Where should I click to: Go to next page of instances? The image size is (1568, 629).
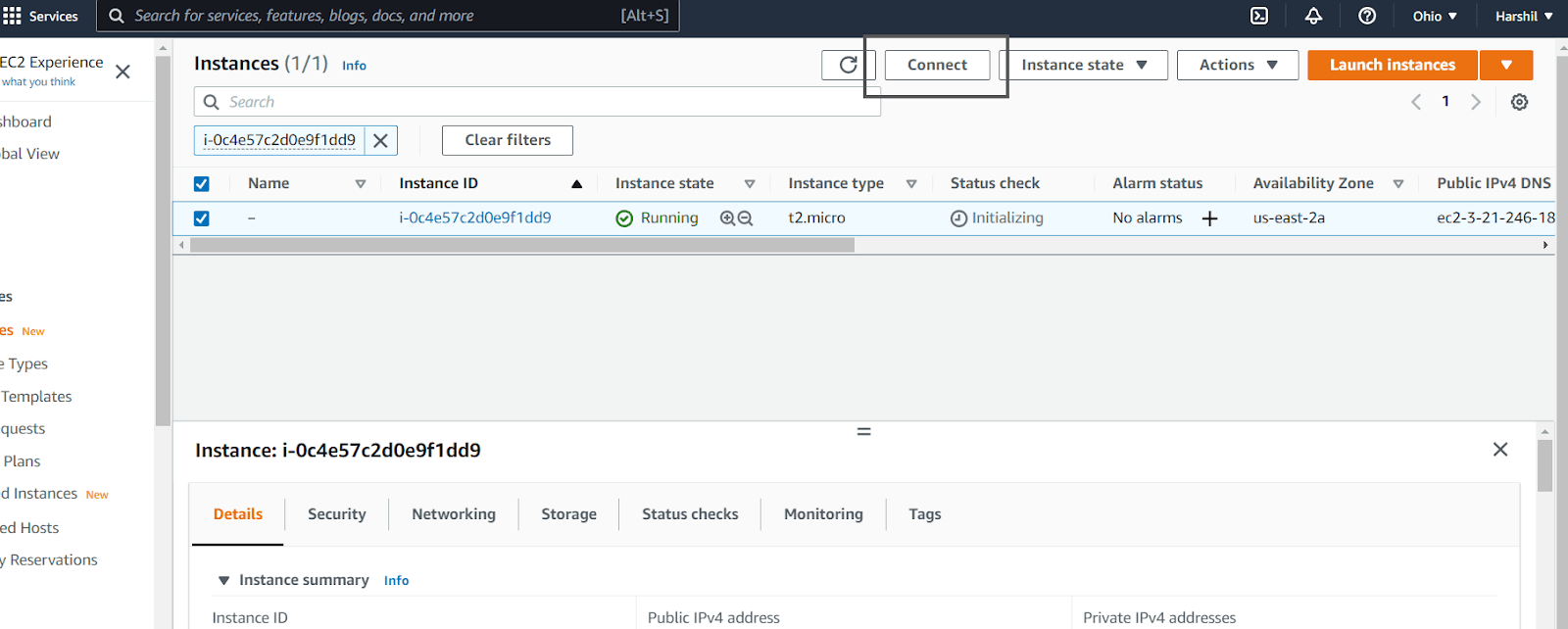click(x=1476, y=102)
